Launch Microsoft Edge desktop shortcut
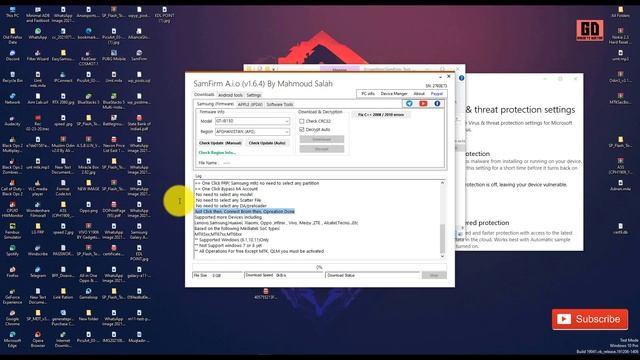Screen dimensions: 640x360 pos(12,339)
